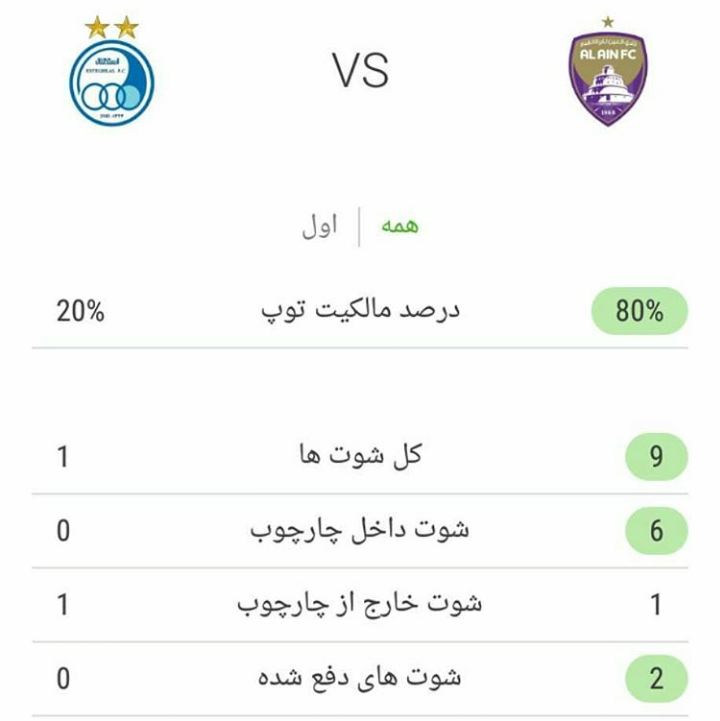Click the green 6 shots on target badge
720x721 pixels.
(x=657, y=531)
